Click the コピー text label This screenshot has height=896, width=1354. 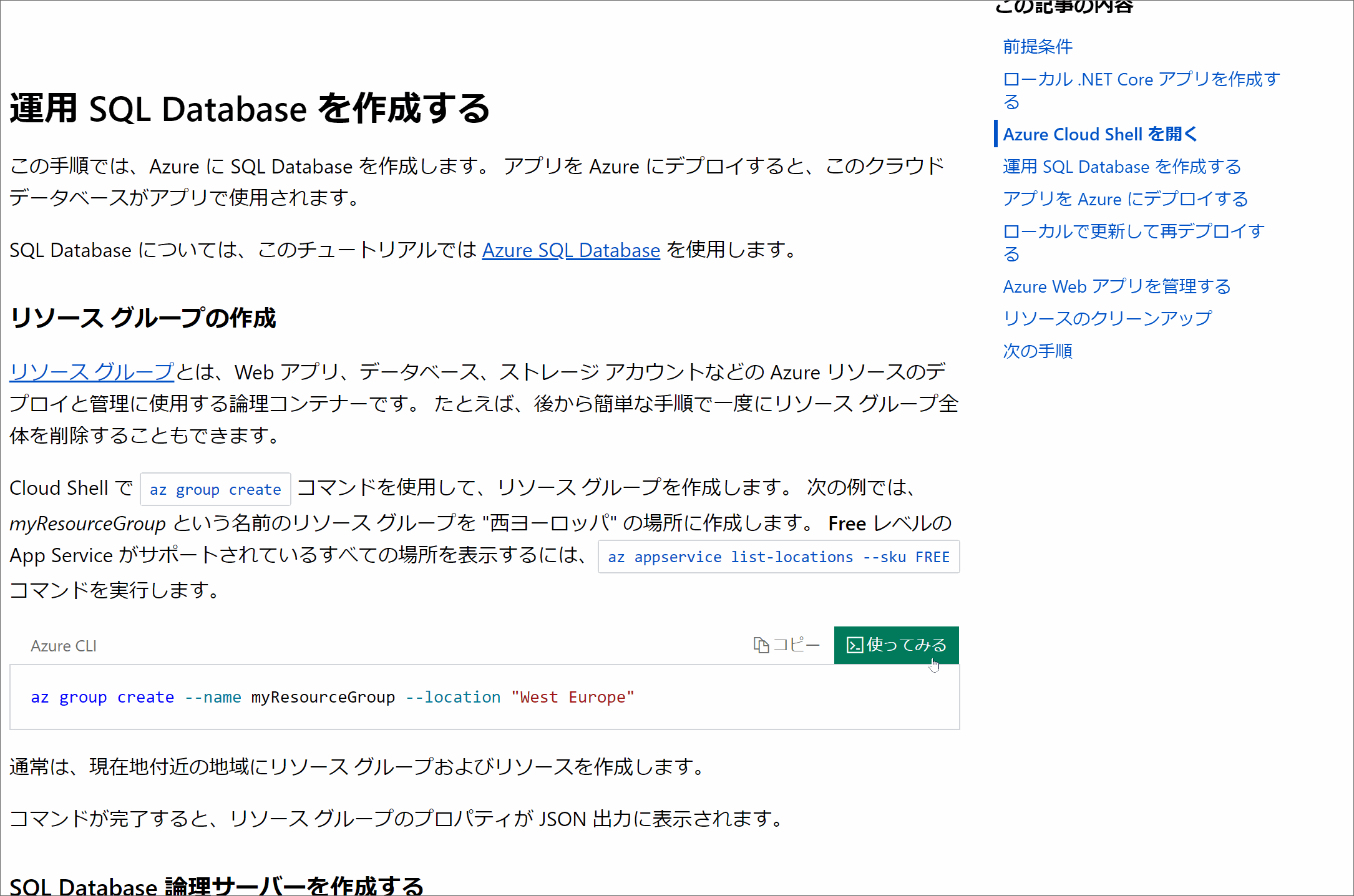point(796,645)
